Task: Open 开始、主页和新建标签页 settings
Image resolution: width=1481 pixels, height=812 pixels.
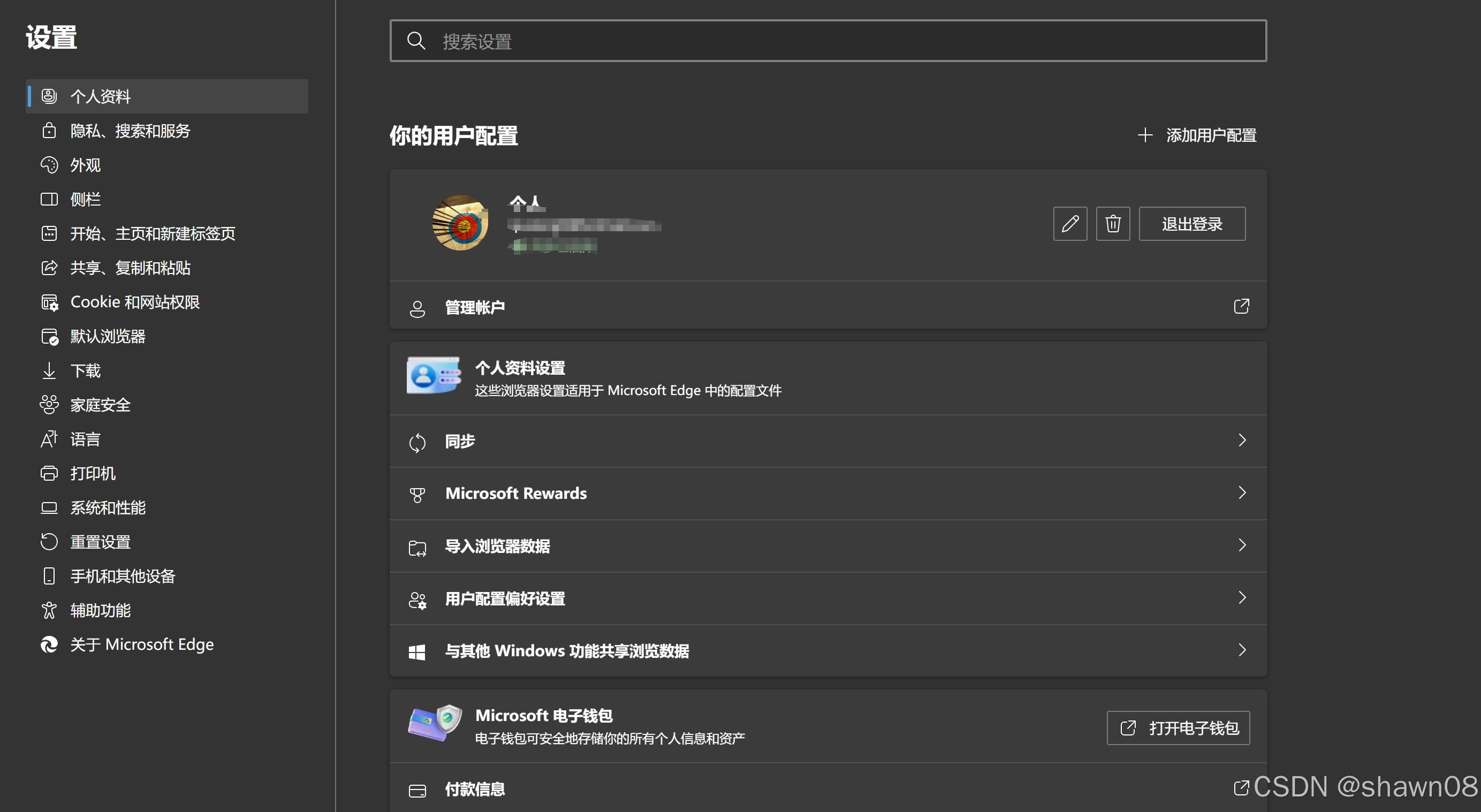Action: [167, 233]
